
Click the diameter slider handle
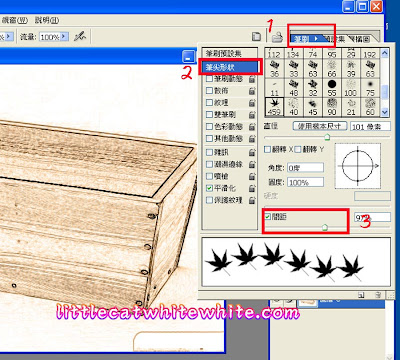click(x=327, y=137)
